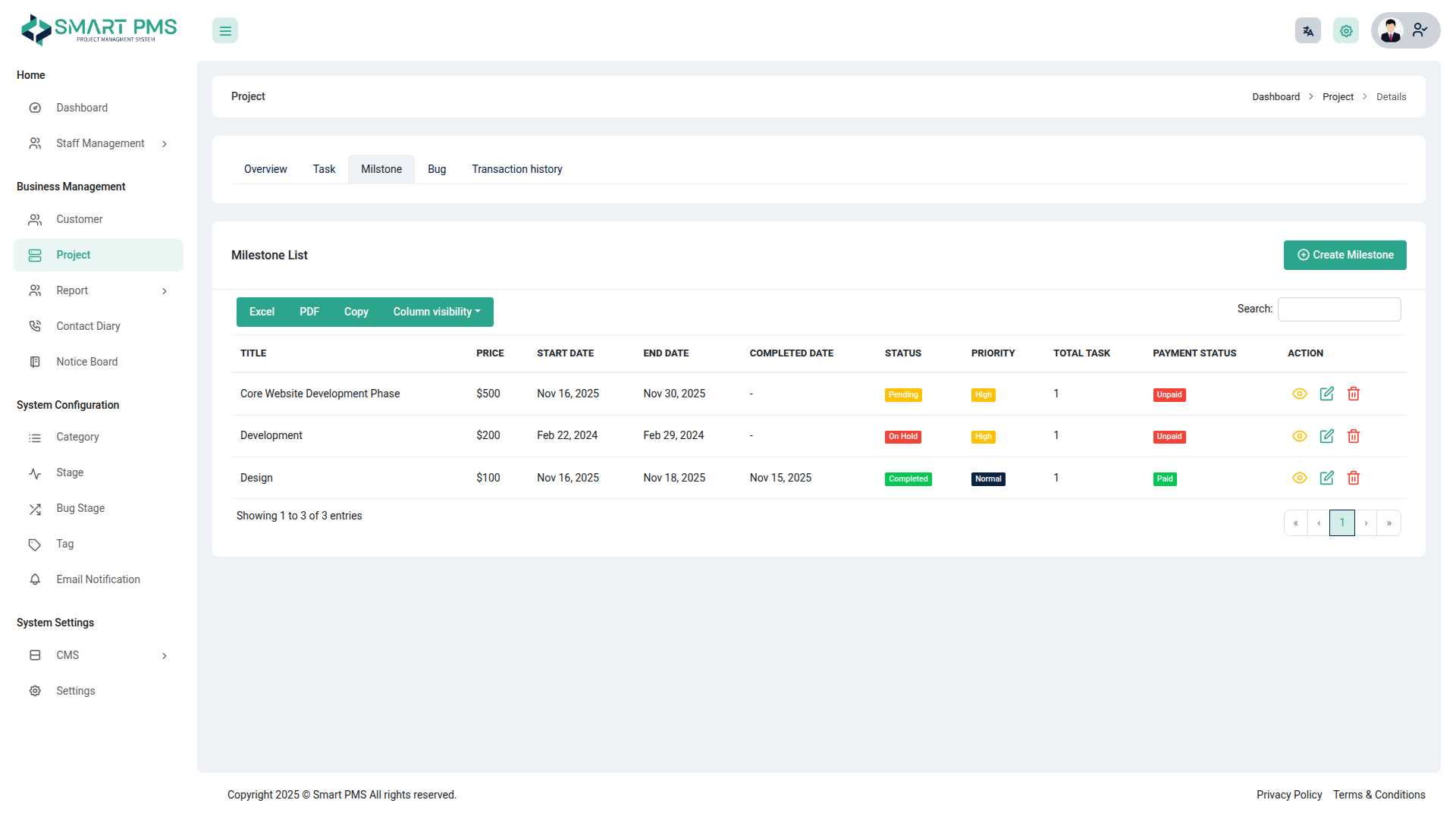View Core Website Development Phase with eye icon

1299,394
